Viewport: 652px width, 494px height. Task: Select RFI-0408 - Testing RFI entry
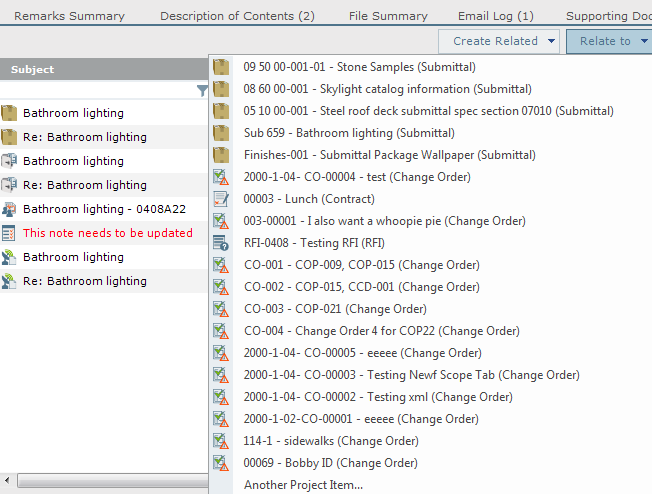point(314,243)
